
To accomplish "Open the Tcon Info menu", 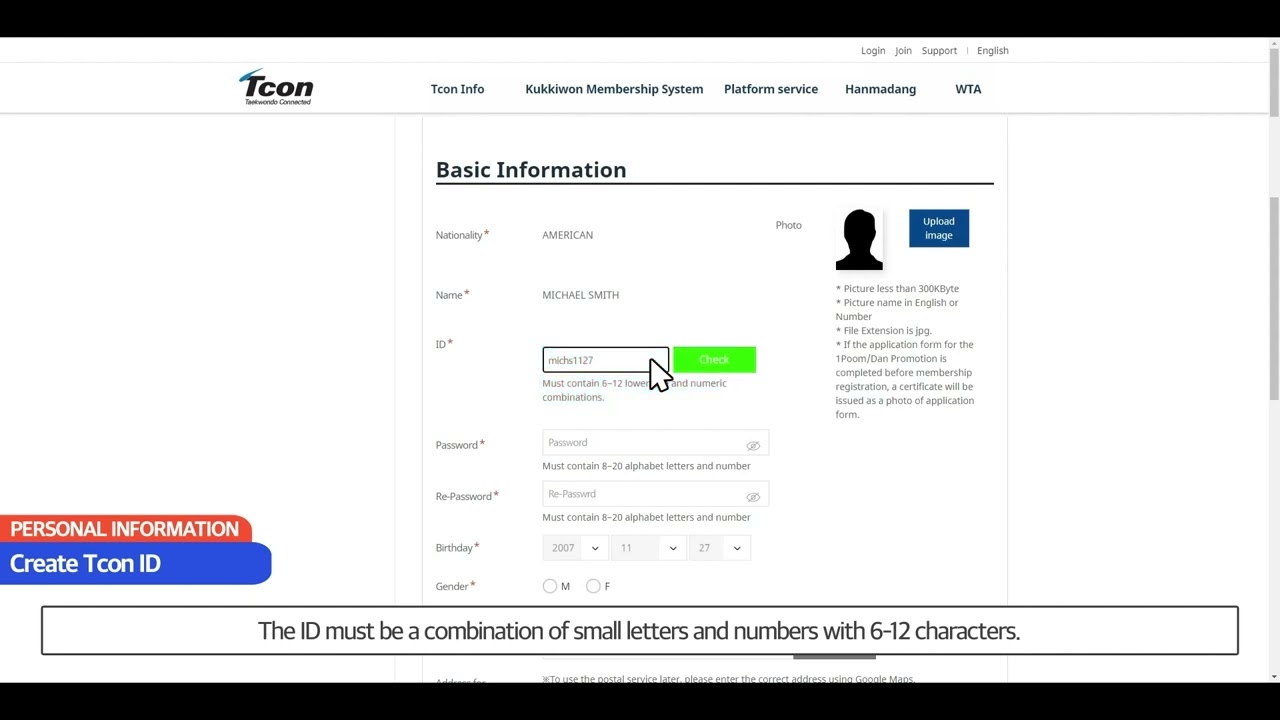I will click(x=457, y=89).
